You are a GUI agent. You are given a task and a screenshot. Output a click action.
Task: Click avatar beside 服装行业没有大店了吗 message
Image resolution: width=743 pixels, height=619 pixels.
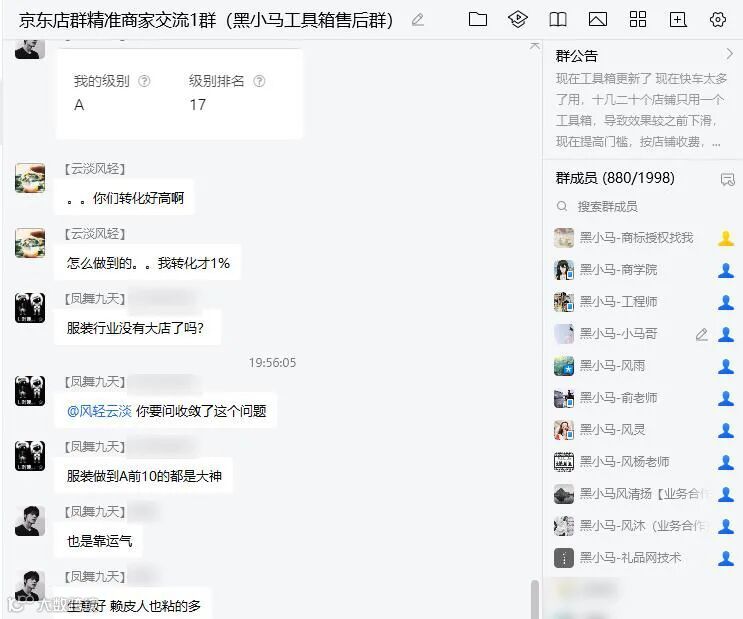(x=30, y=308)
